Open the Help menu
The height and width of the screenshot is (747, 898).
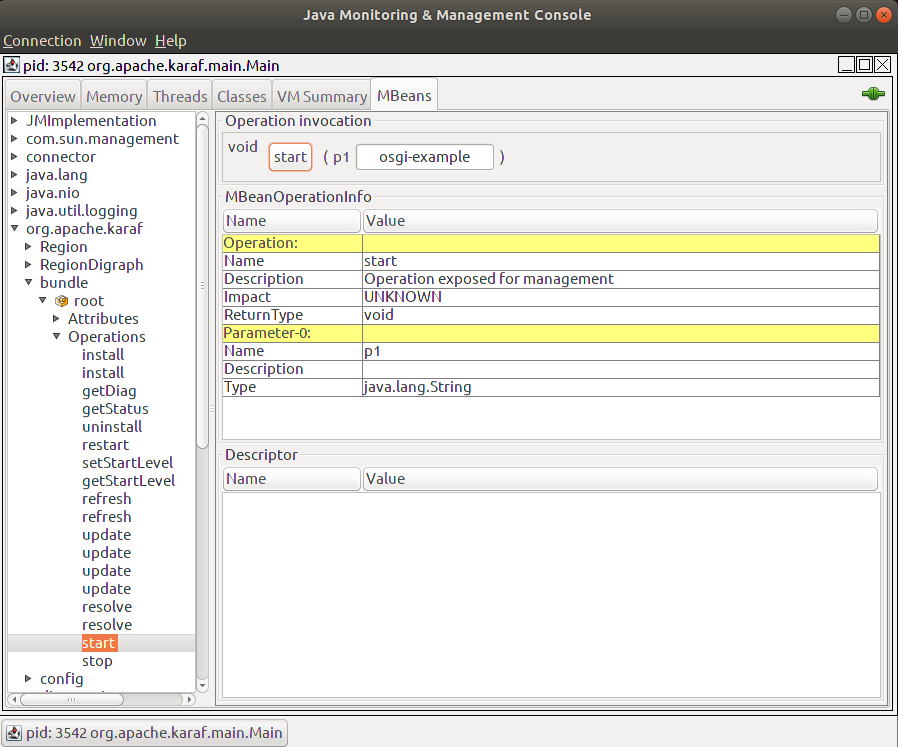[171, 41]
